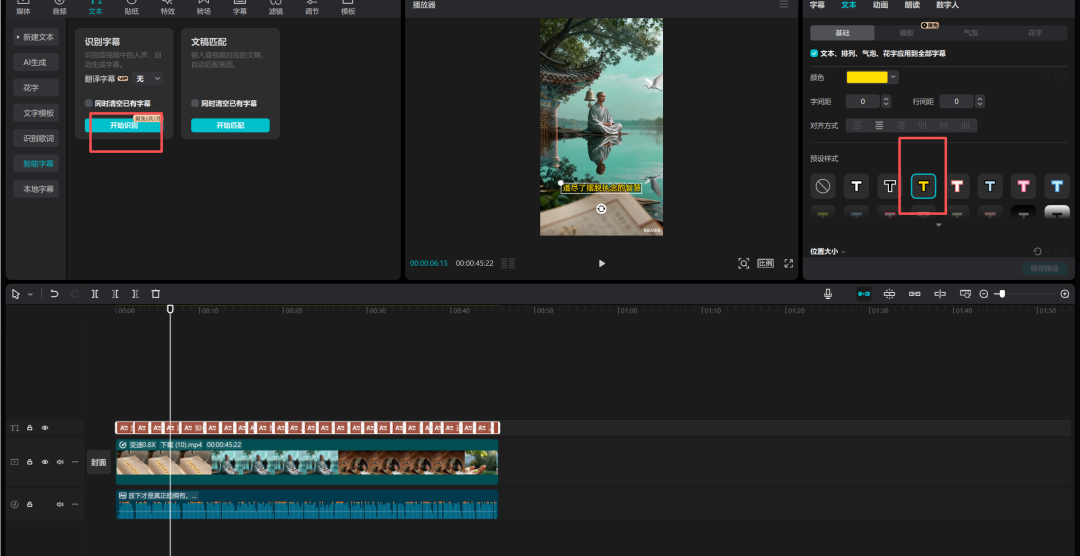Viewport: 1080px width, 556px height.
Task: Choose the pink T preset style
Action: 1023,186
